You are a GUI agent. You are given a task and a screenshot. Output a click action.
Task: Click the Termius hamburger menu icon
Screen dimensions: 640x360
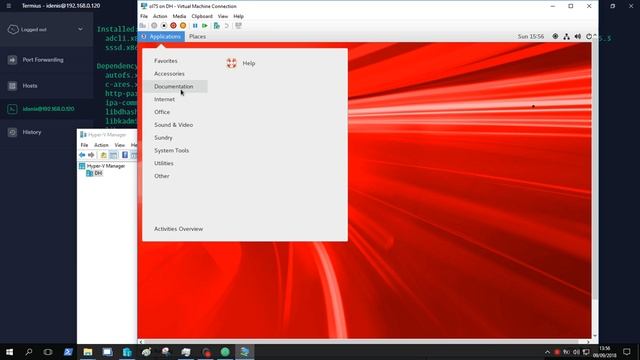pyautogui.click(x=9, y=6)
